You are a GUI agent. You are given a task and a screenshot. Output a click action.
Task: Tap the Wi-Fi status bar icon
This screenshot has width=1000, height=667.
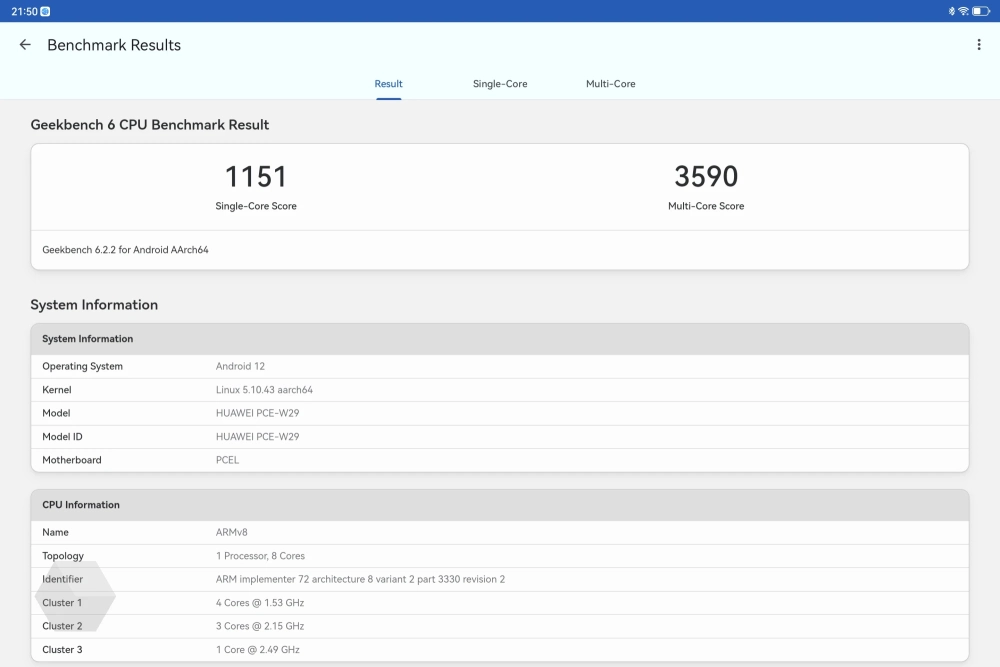tap(963, 11)
